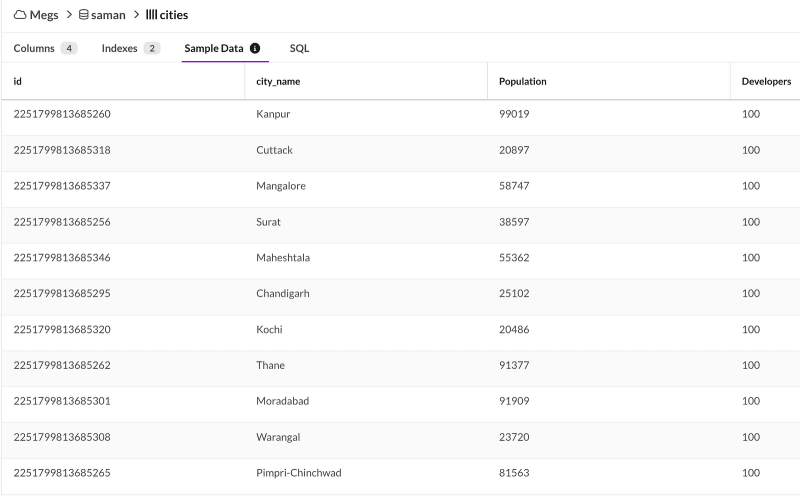Click the Developers column header
The height and width of the screenshot is (496, 800).
(766, 81)
